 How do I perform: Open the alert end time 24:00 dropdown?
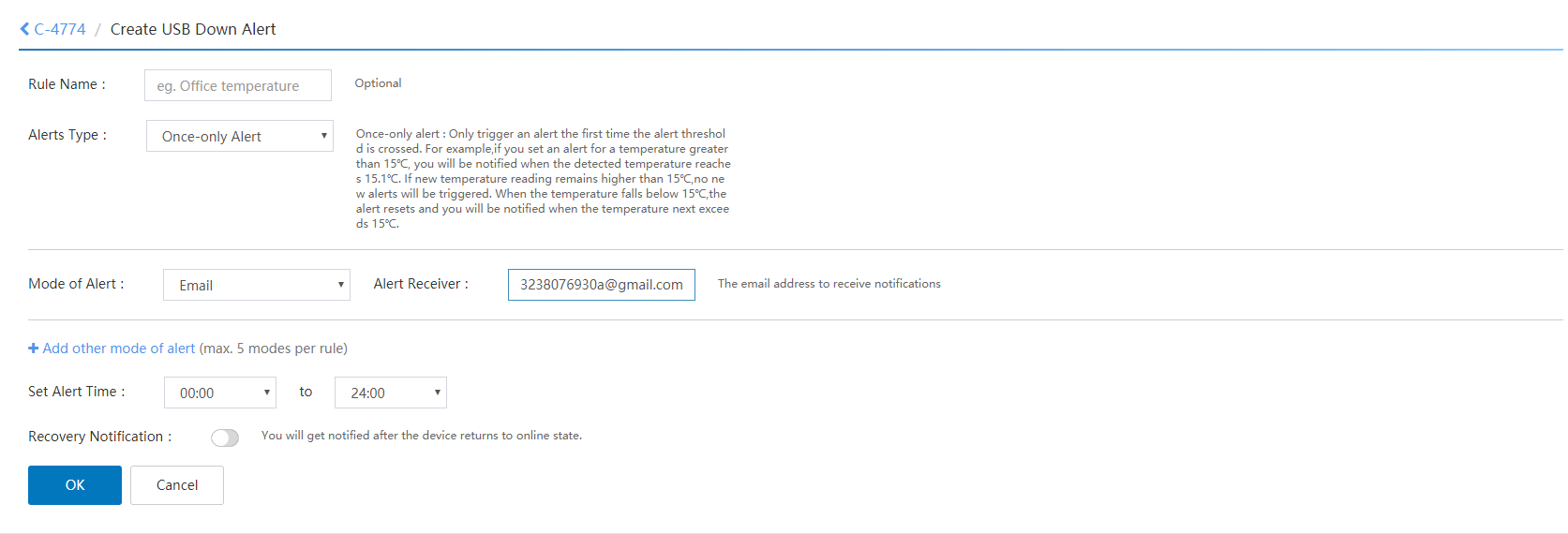point(391,393)
